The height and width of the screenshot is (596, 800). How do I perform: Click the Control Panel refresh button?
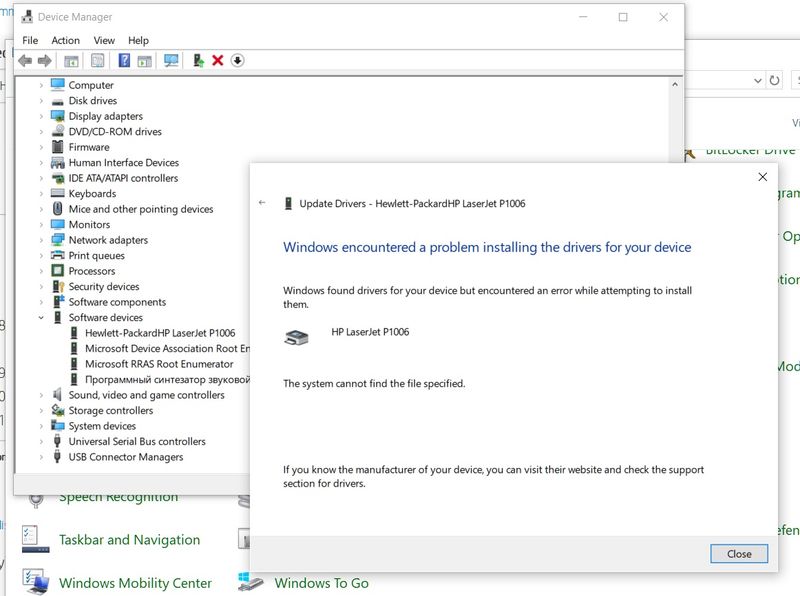[774, 80]
